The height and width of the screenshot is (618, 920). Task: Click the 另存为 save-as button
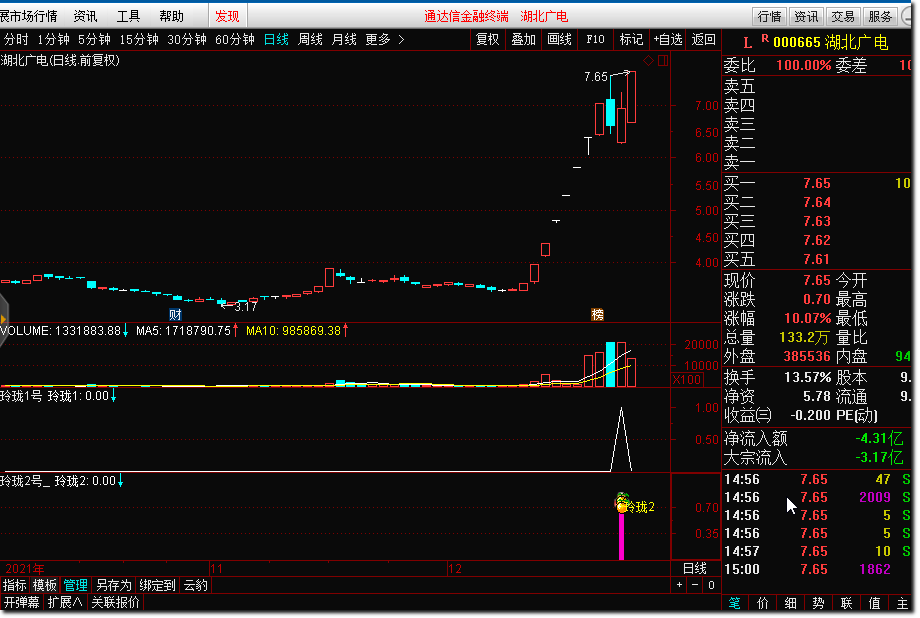point(114,585)
